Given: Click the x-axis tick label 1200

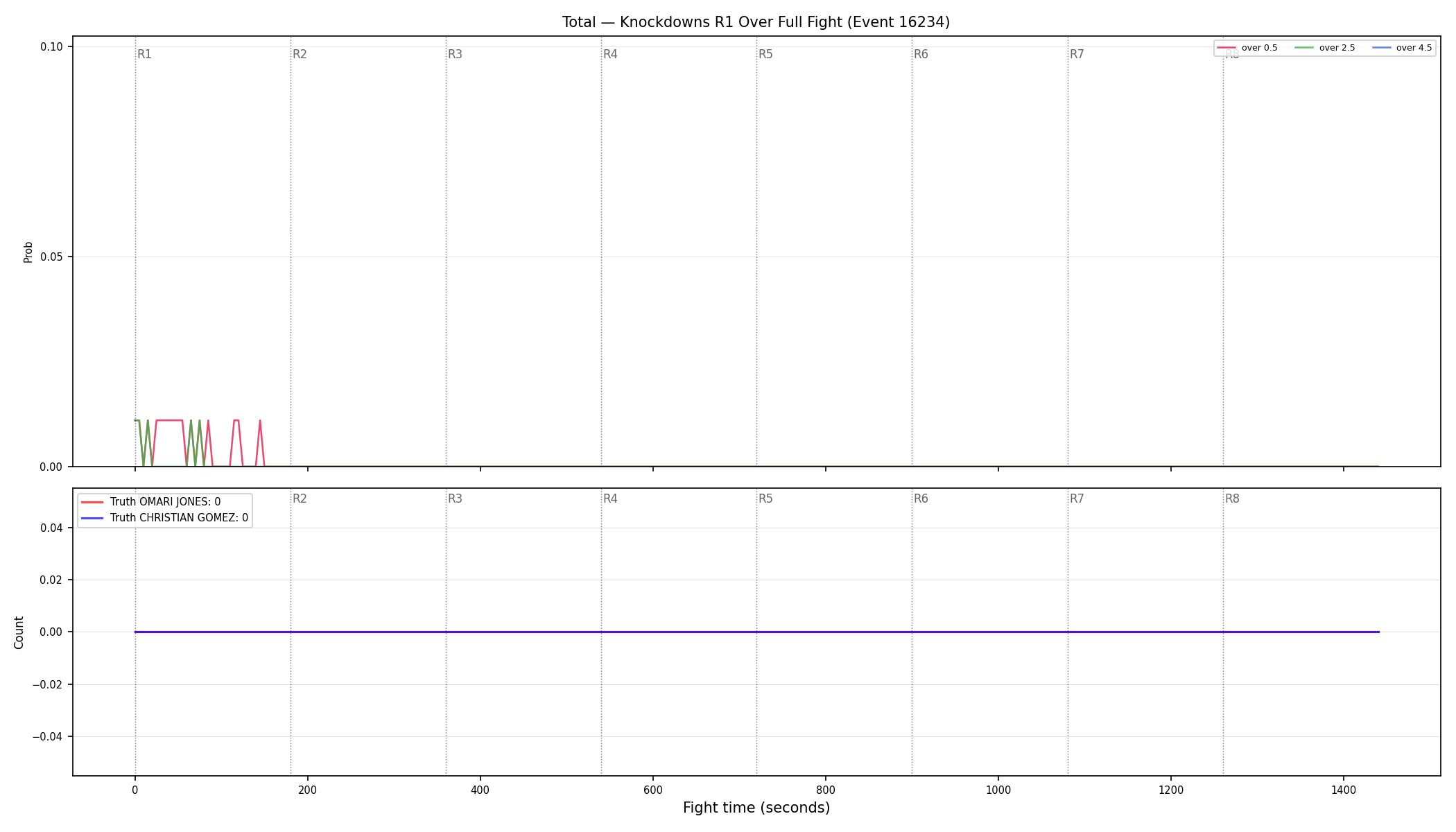Looking at the screenshot, I should pyautogui.click(x=1171, y=790).
